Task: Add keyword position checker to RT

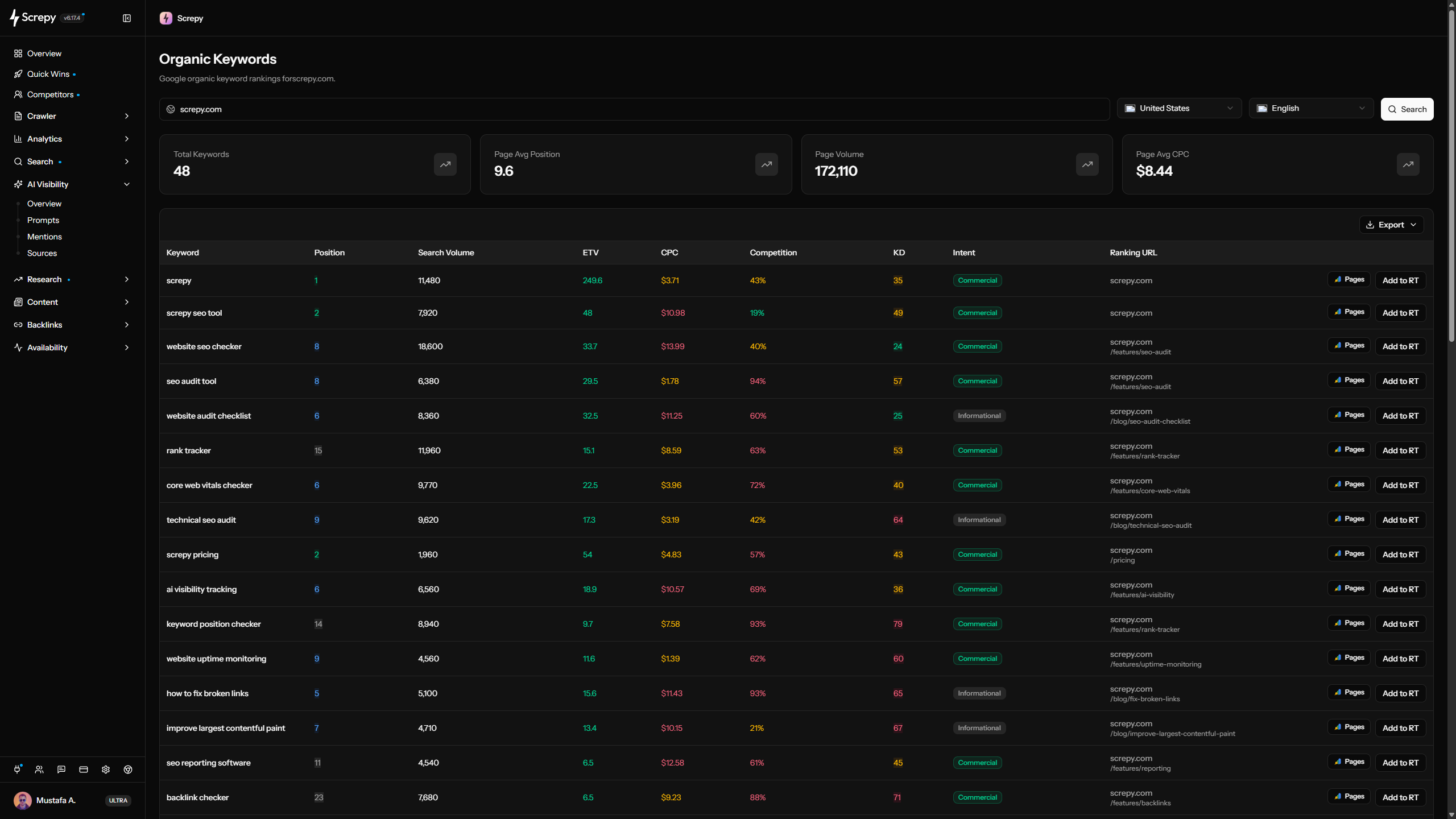Action: click(1400, 624)
